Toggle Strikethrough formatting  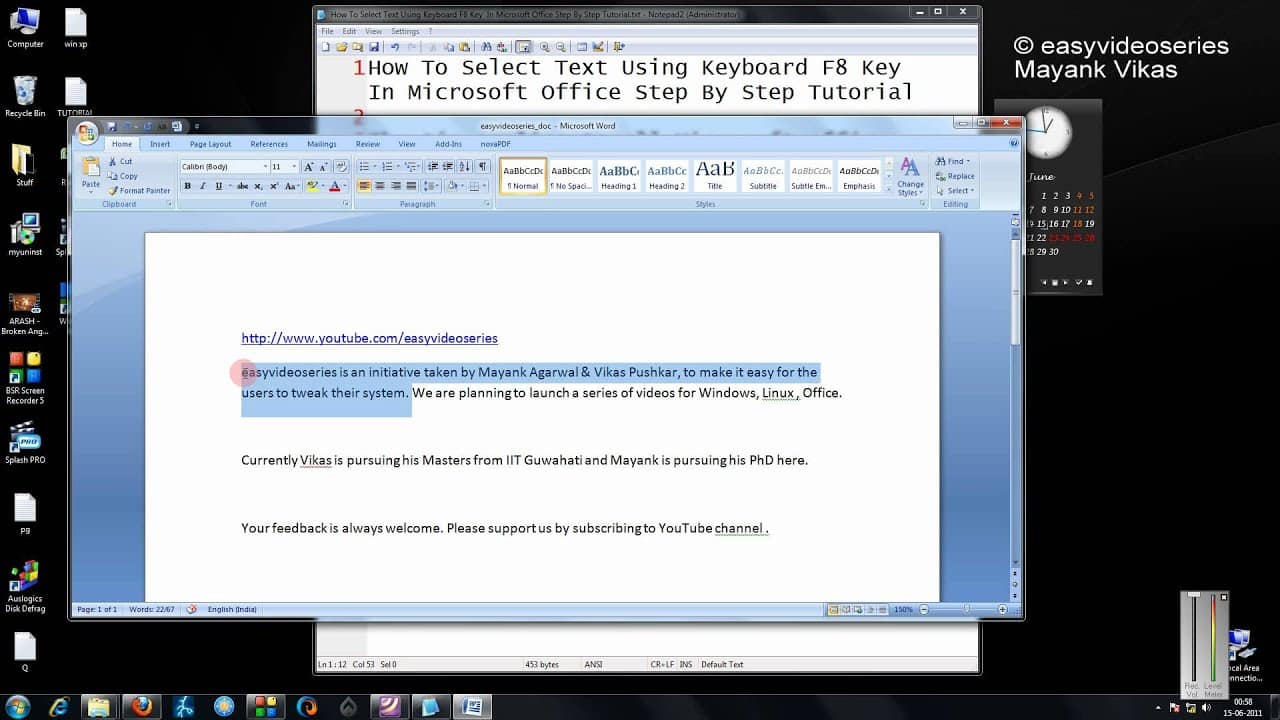241,186
